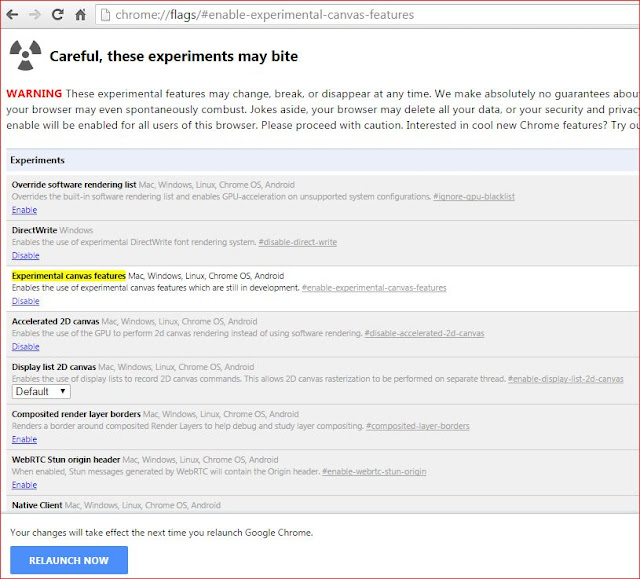Disable the DirectWrite experiment
Image resolution: width=640 pixels, height=579 pixels.
(x=25, y=255)
